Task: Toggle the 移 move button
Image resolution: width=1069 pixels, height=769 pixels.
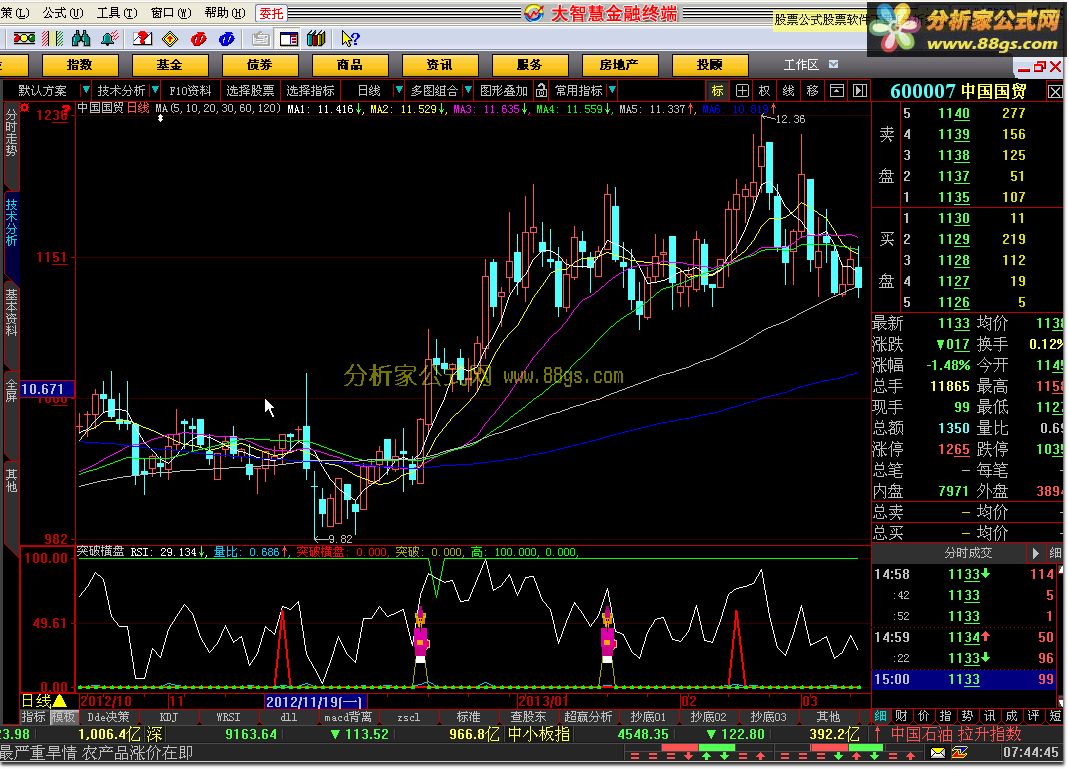Action: tap(812, 91)
